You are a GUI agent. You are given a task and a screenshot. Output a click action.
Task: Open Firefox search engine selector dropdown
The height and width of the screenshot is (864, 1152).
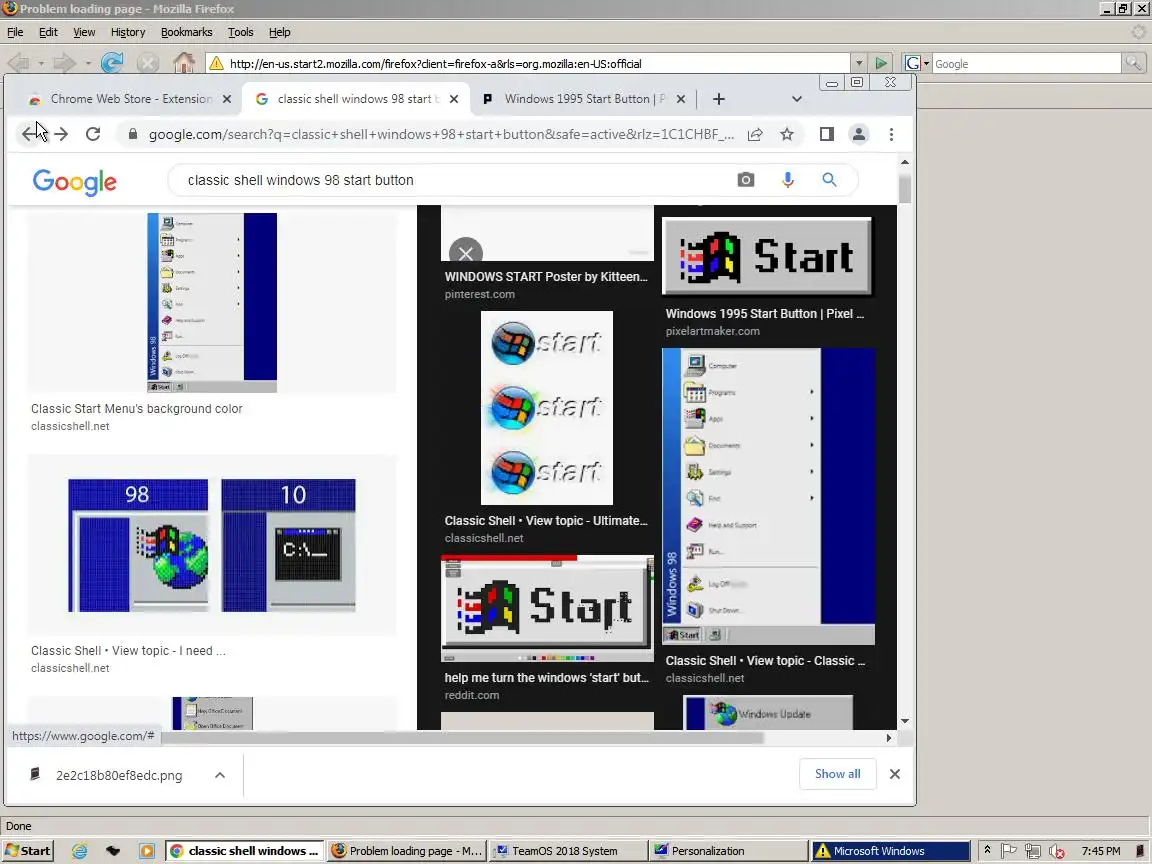(x=917, y=63)
